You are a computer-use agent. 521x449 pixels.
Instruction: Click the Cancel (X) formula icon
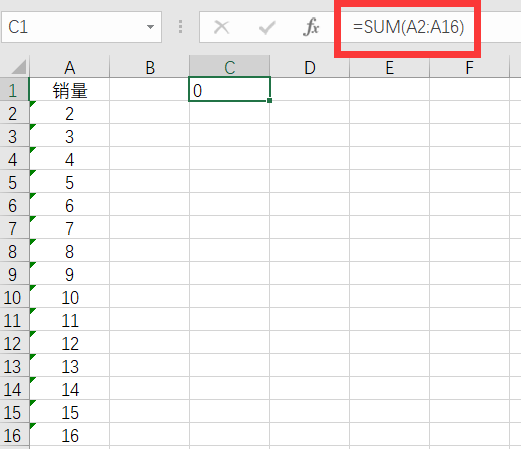pos(221,27)
